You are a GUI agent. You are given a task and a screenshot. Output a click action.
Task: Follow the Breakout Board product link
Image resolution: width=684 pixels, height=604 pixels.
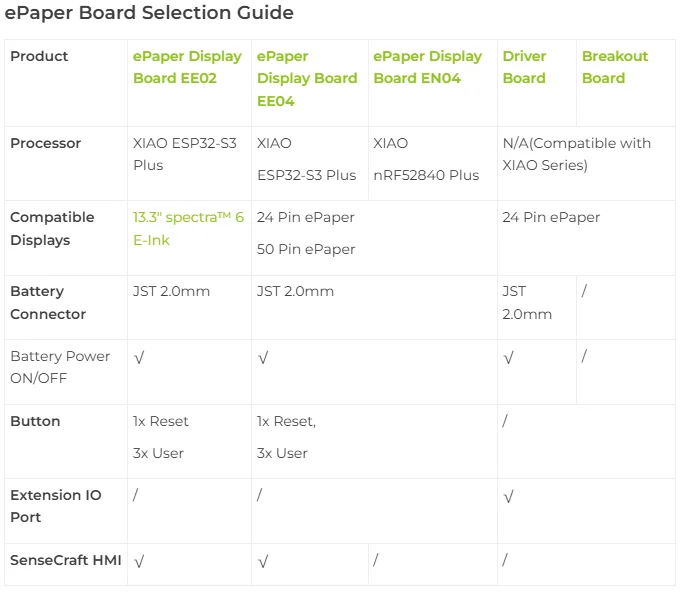615,67
